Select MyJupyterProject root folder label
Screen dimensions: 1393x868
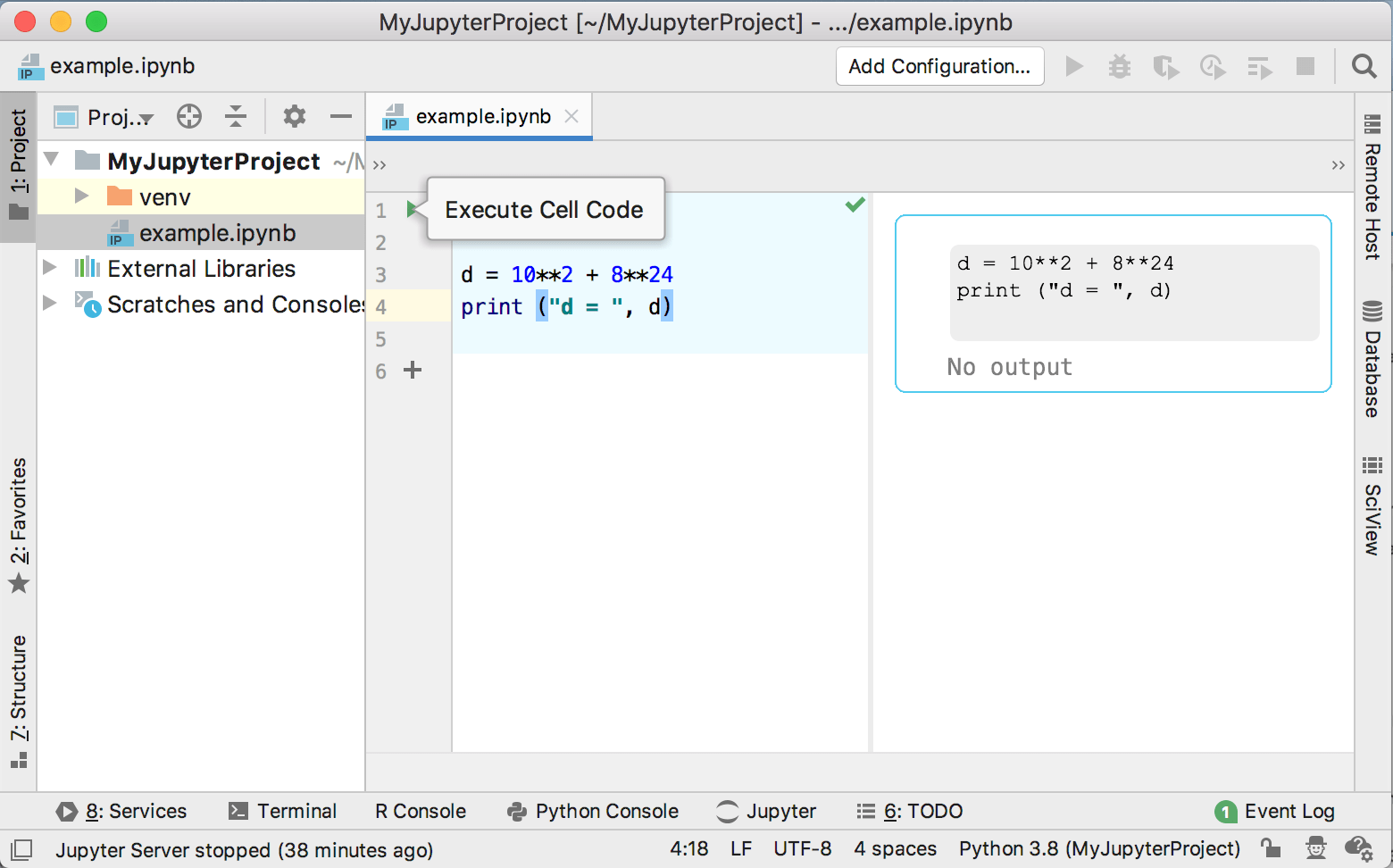point(213,161)
